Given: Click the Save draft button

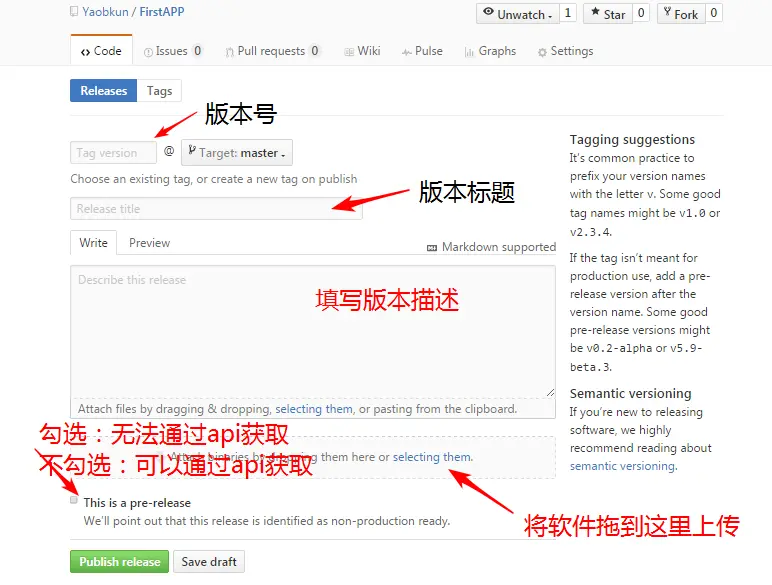Looking at the screenshot, I should point(209,561).
